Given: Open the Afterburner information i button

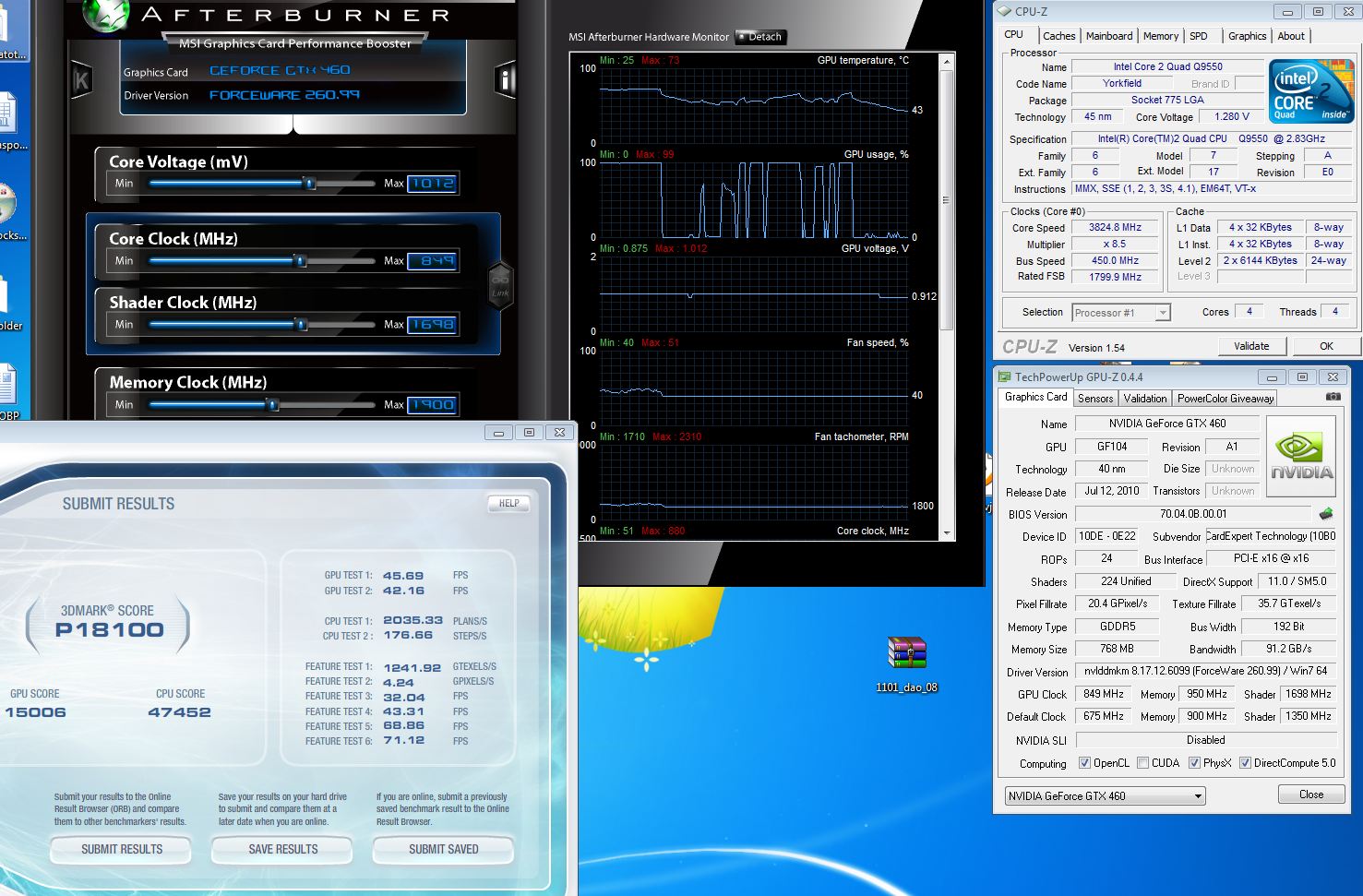Looking at the screenshot, I should (x=505, y=80).
